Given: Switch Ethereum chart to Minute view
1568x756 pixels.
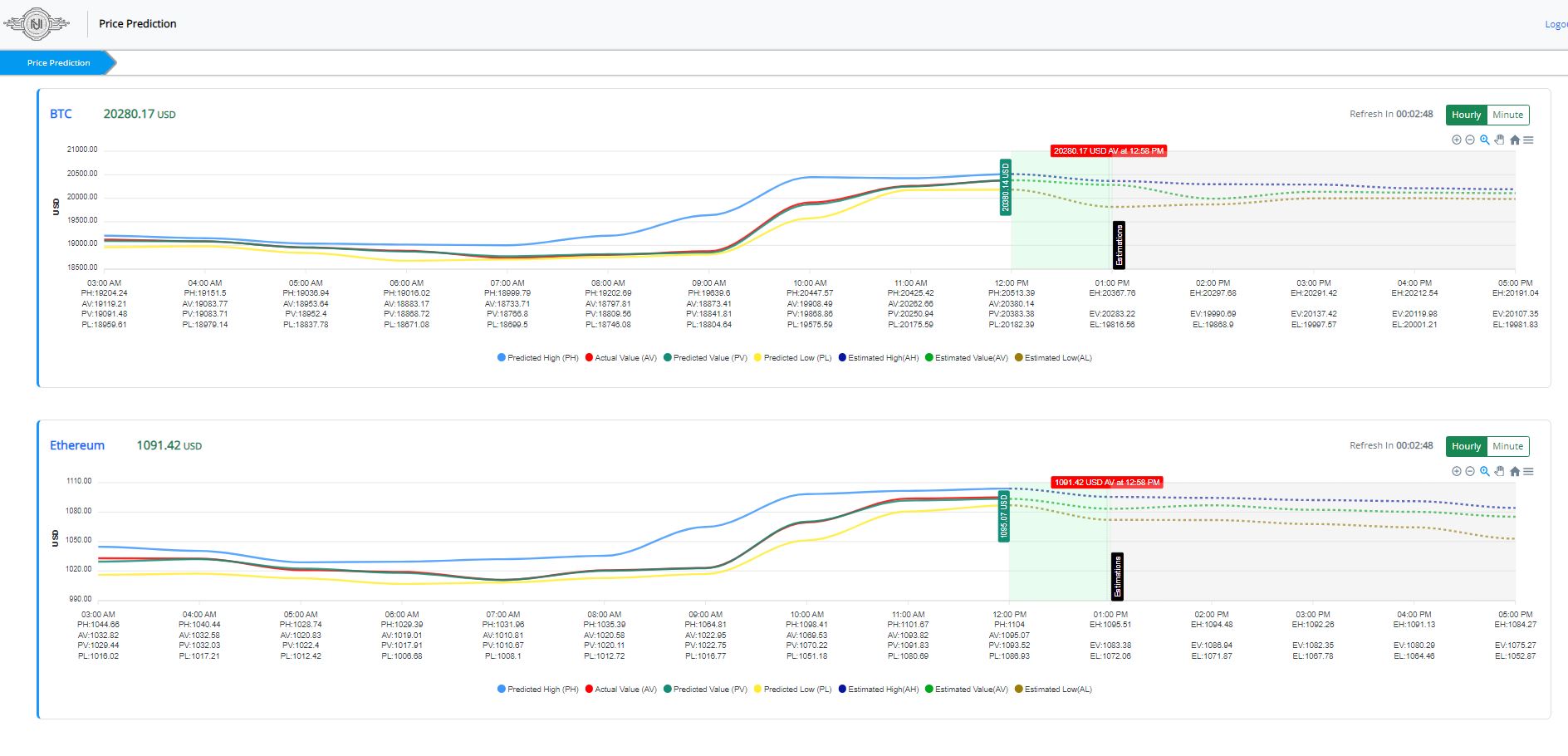Looking at the screenshot, I should [x=1507, y=446].
